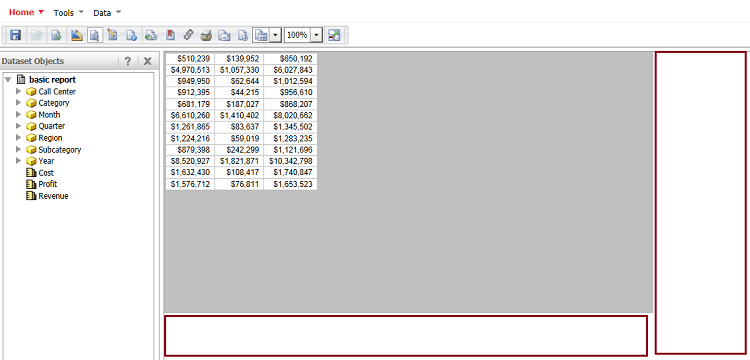Select Year in dataset tree
The image size is (750, 360).
[46, 161]
